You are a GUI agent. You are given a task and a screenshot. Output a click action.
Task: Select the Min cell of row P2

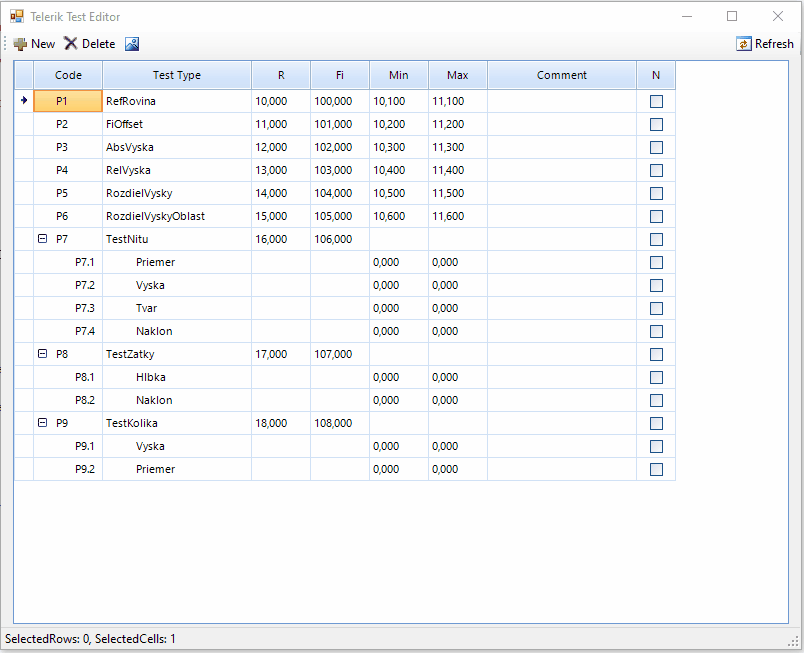click(x=398, y=124)
